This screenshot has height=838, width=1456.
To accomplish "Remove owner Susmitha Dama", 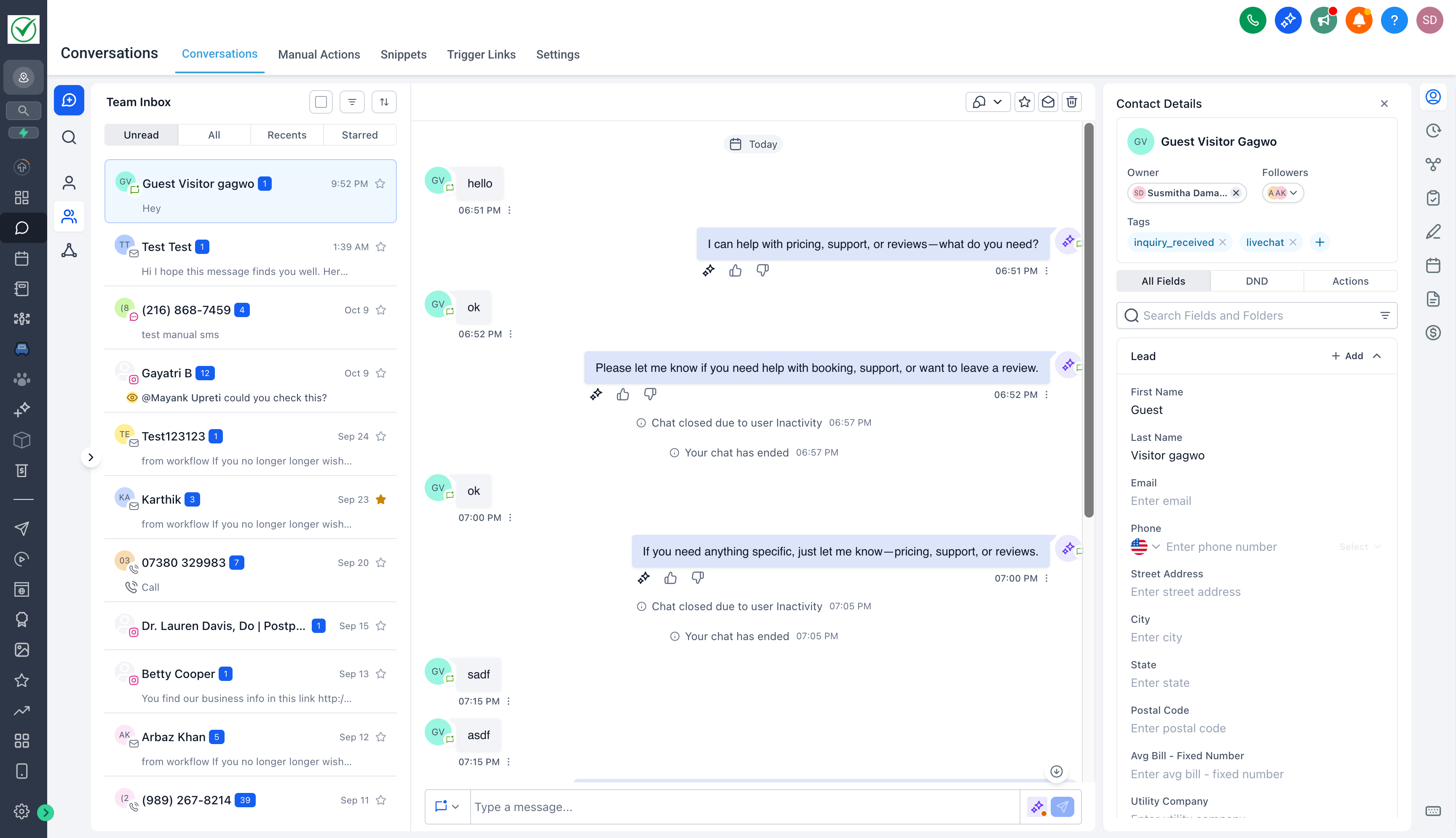I will [x=1236, y=193].
